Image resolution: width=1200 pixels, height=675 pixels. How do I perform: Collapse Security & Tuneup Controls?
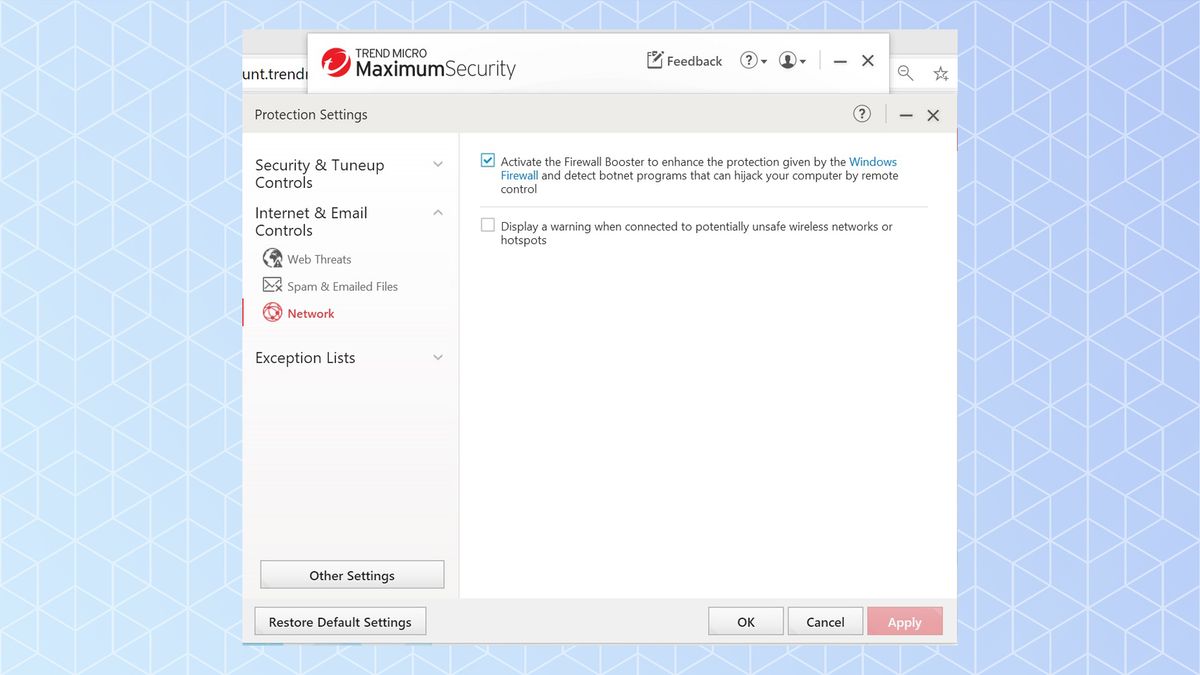click(x=437, y=163)
